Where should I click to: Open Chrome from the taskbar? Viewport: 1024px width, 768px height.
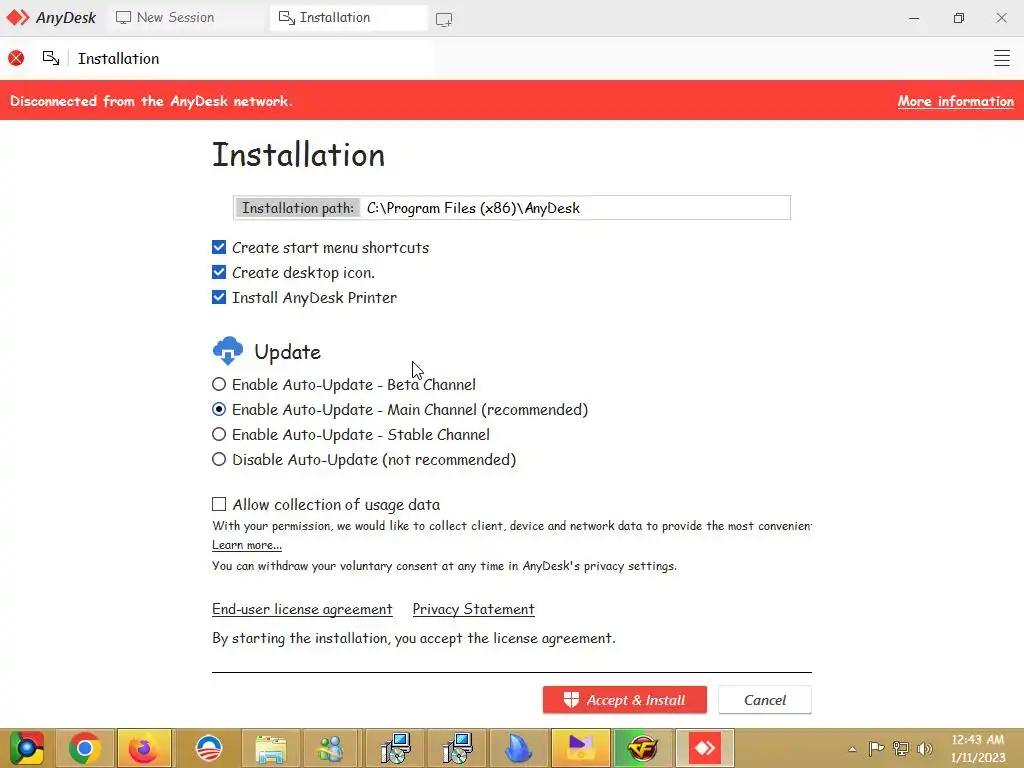point(85,748)
